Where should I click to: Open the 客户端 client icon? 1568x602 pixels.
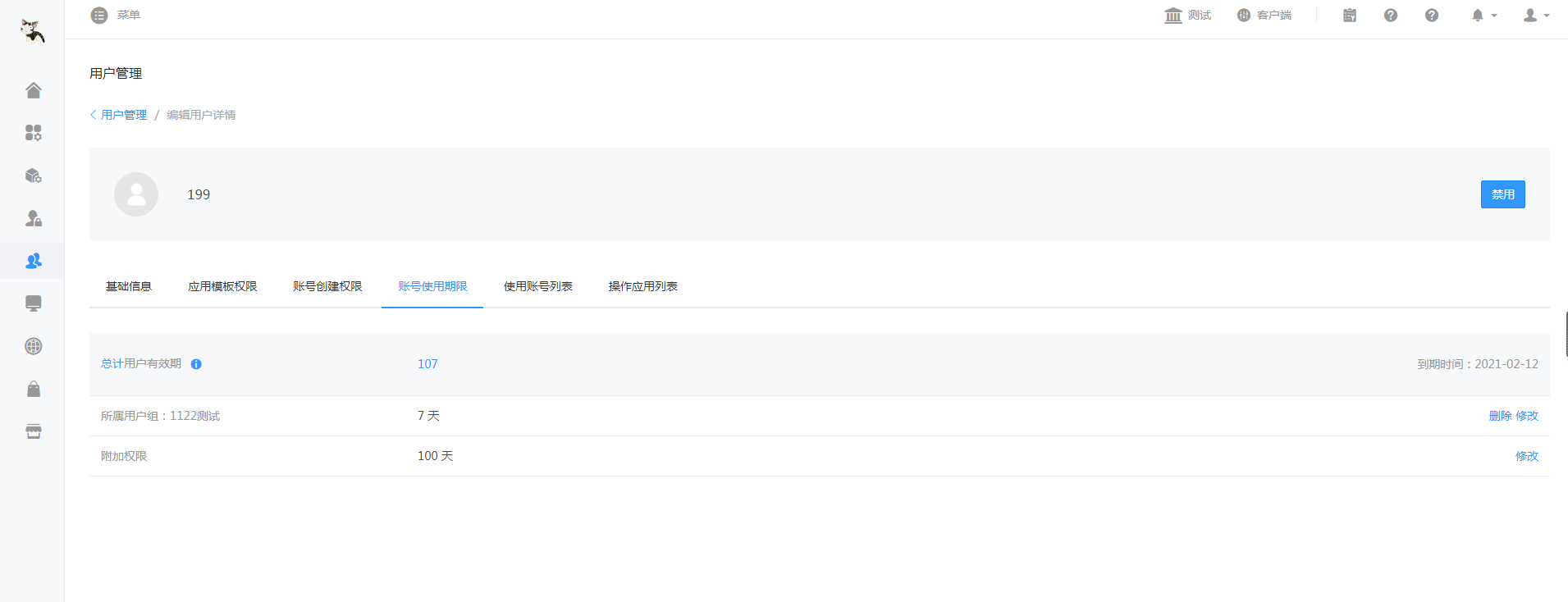(1244, 16)
